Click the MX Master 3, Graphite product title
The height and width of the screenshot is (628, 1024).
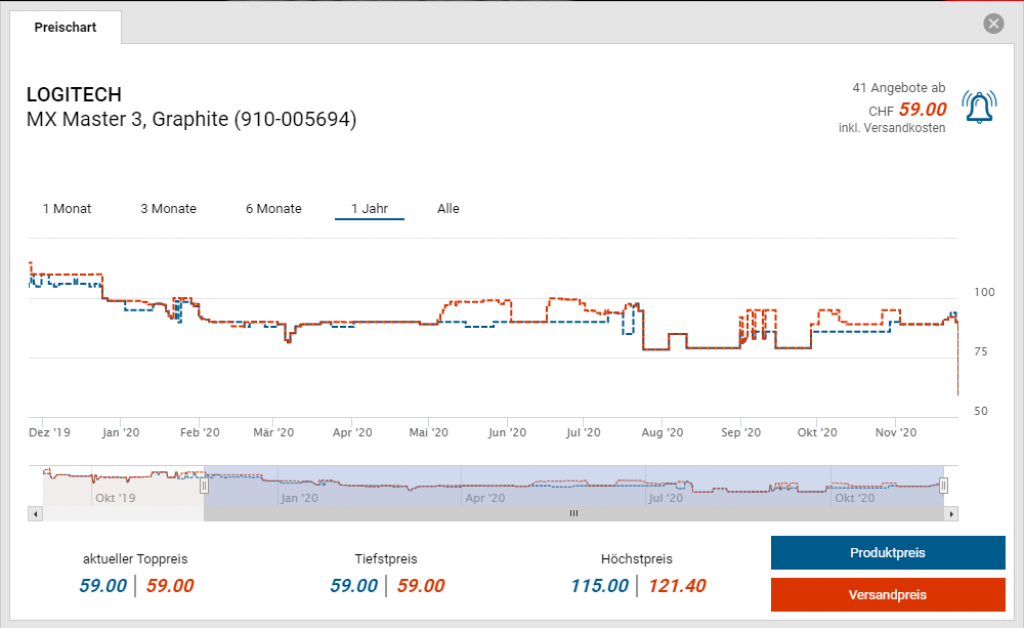click(x=191, y=120)
